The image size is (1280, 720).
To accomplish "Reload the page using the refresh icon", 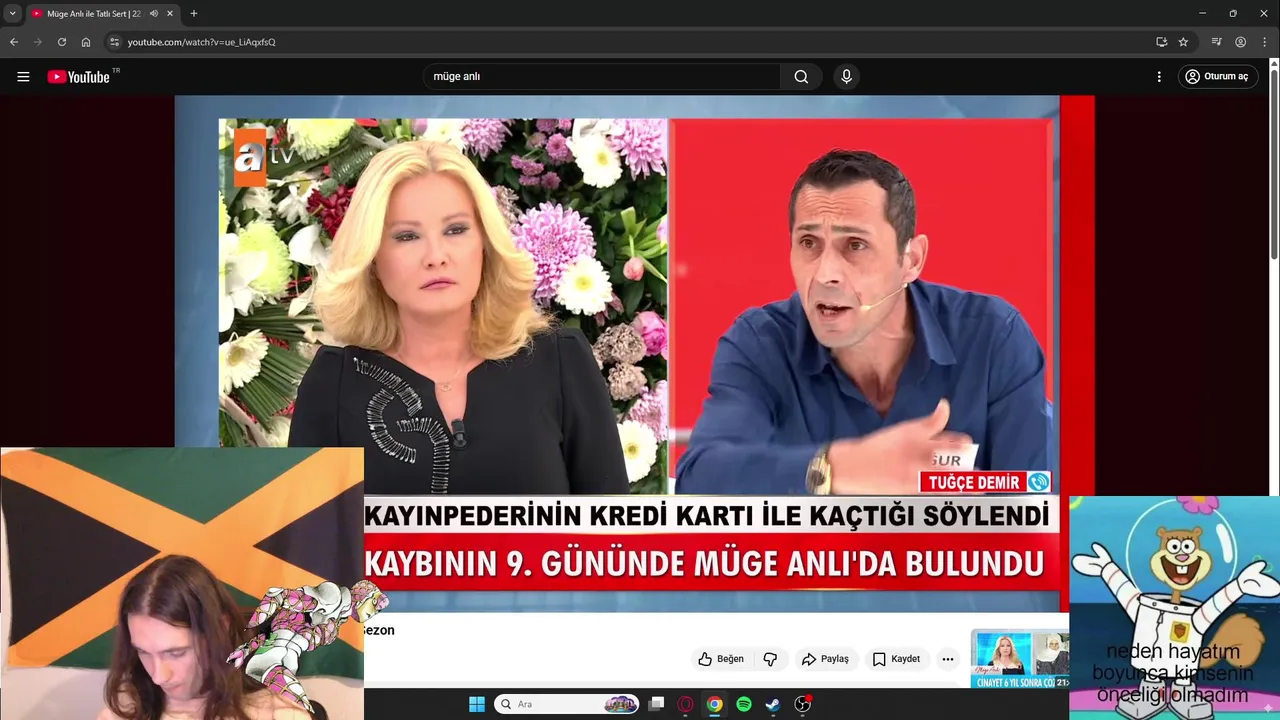I will pyautogui.click(x=62, y=42).
